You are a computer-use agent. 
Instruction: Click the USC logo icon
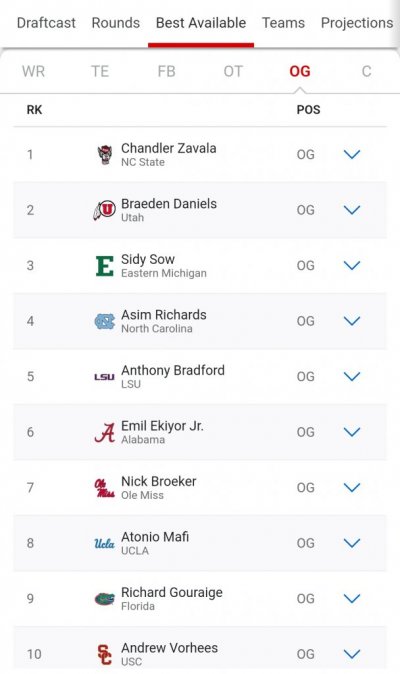point(104,654)
